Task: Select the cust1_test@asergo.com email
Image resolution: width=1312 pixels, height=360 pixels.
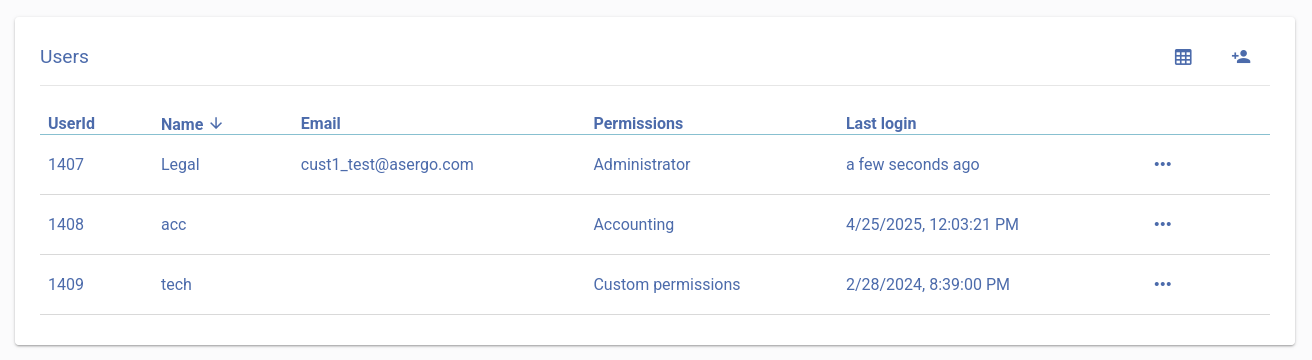Action: coord(387,164)
